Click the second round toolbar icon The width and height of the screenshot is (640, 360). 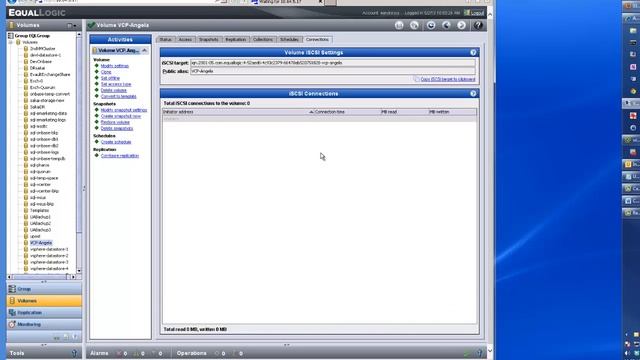[x=414, y=25]
